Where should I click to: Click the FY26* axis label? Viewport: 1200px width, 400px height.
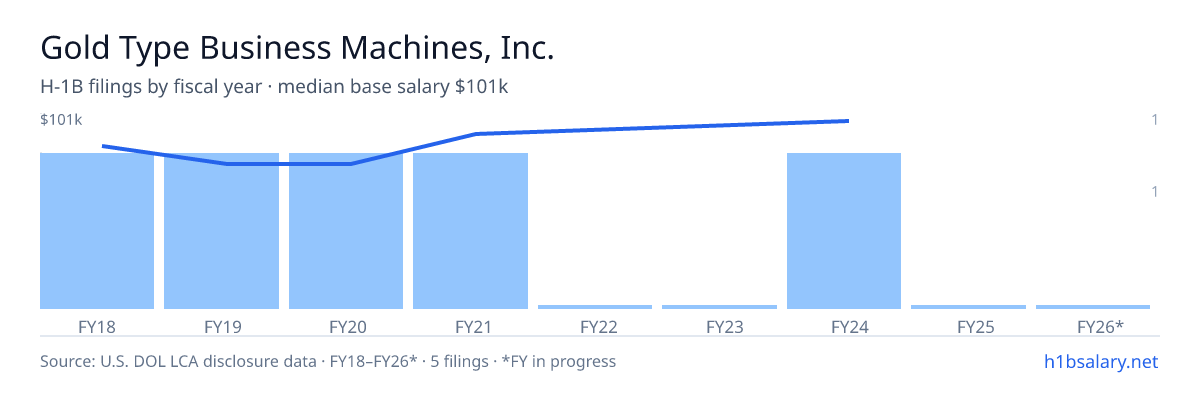tap(1100, 326)
